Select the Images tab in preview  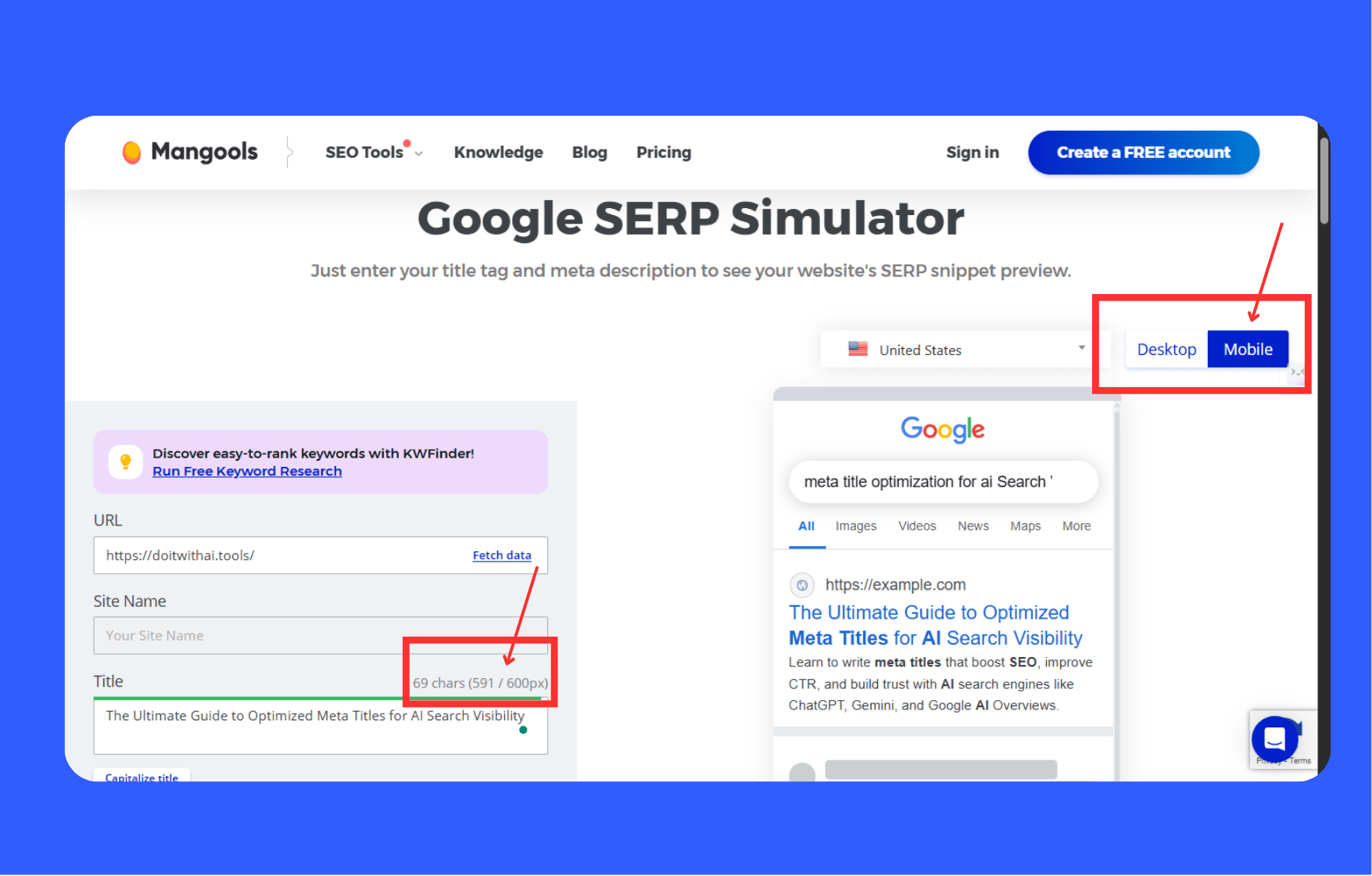pyautogui.click(x=856, y=526)
